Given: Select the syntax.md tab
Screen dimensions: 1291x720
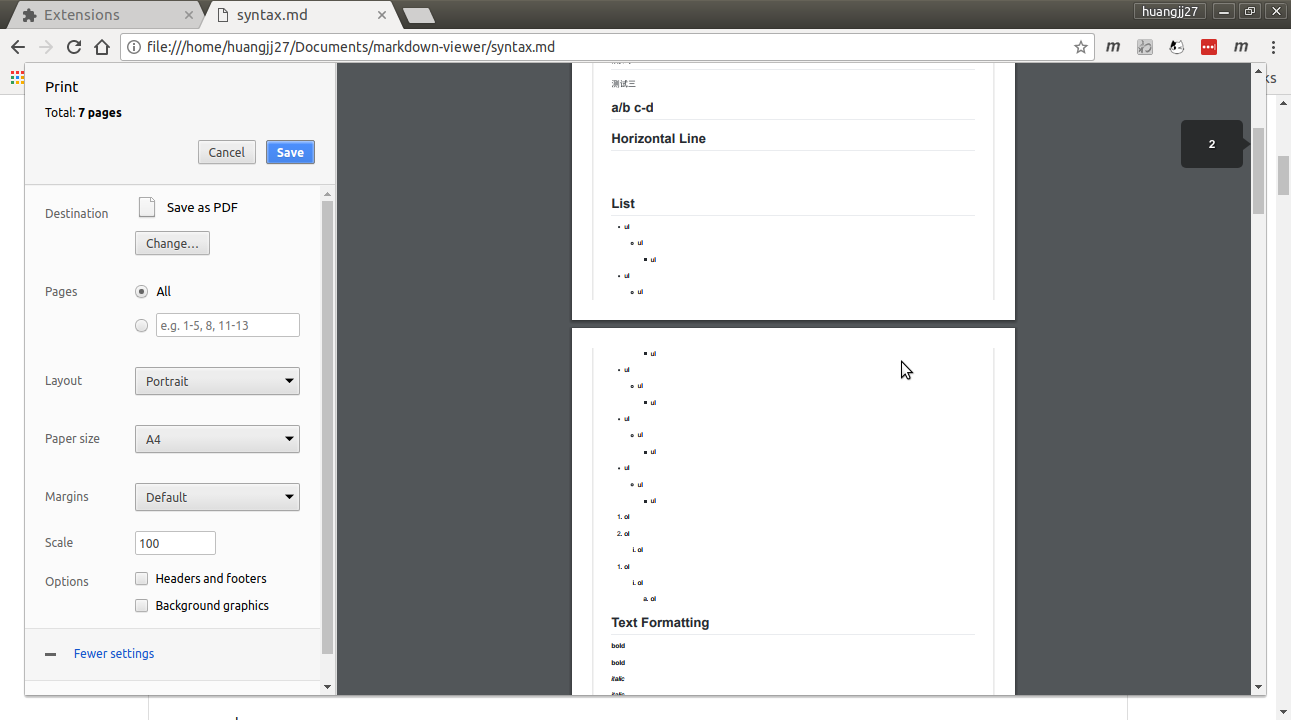Looking at the screenshot, I should 302,15.
